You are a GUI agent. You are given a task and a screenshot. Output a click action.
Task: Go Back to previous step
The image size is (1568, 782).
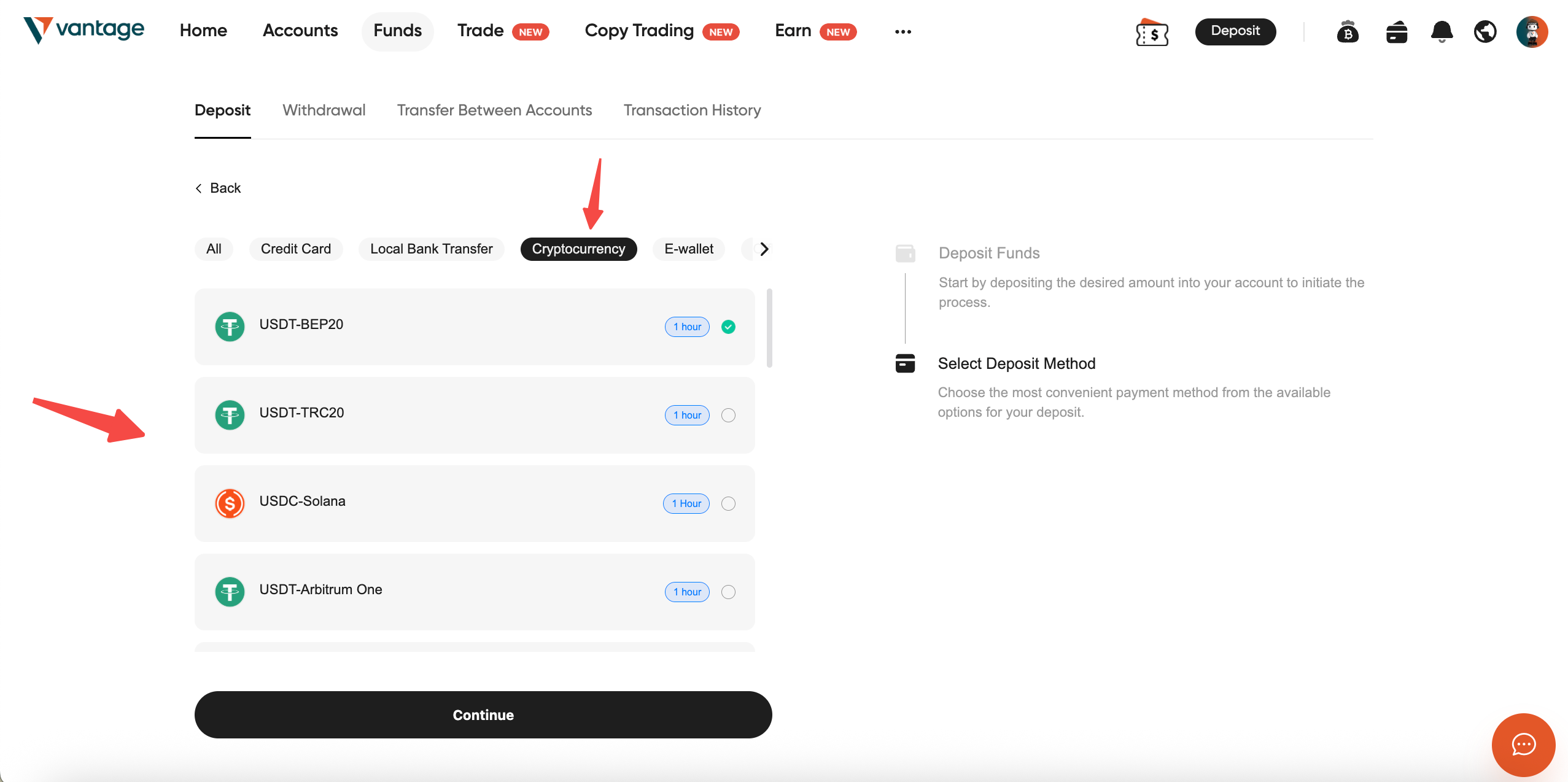pos(218,188)
